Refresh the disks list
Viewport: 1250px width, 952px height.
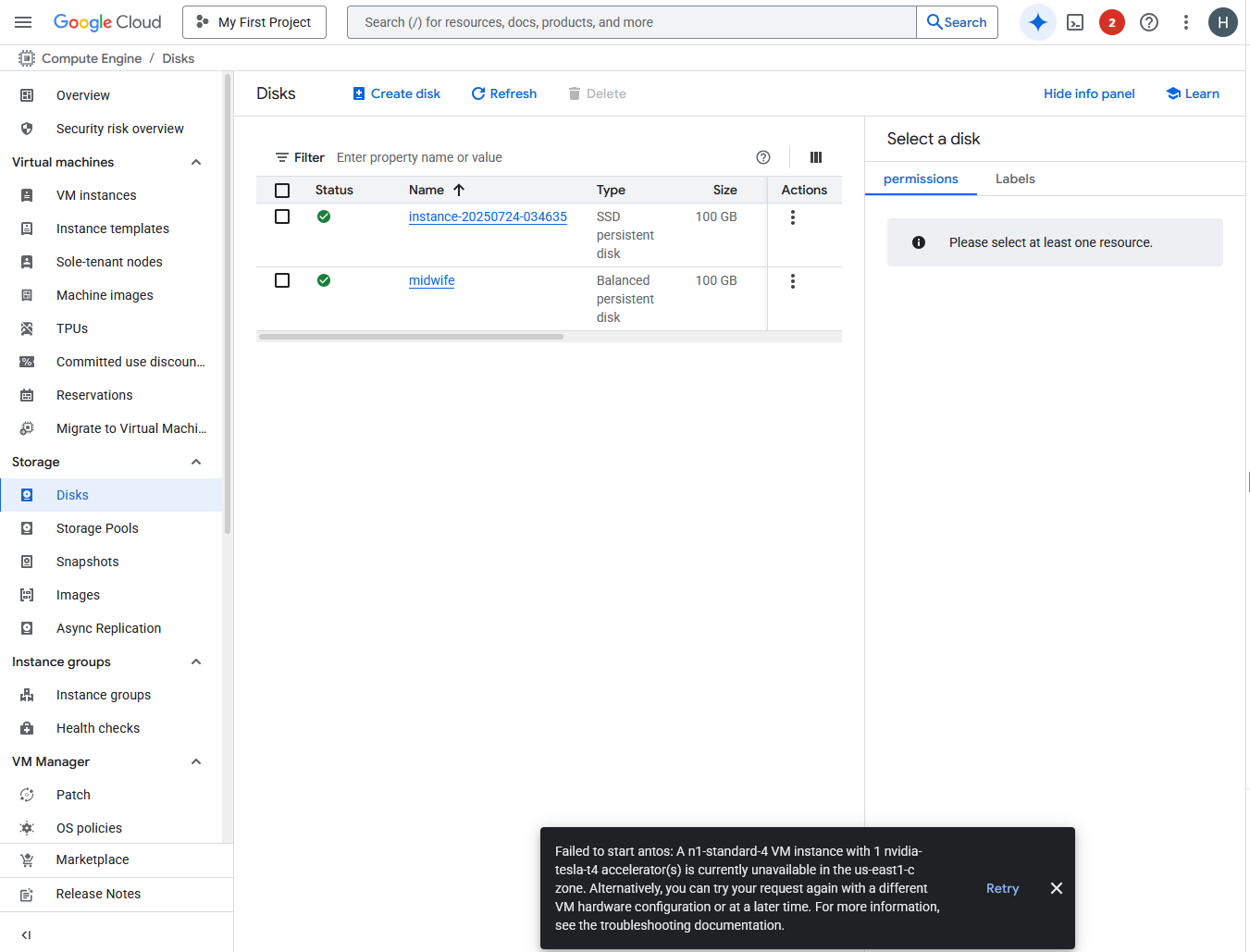click(504, 93)
